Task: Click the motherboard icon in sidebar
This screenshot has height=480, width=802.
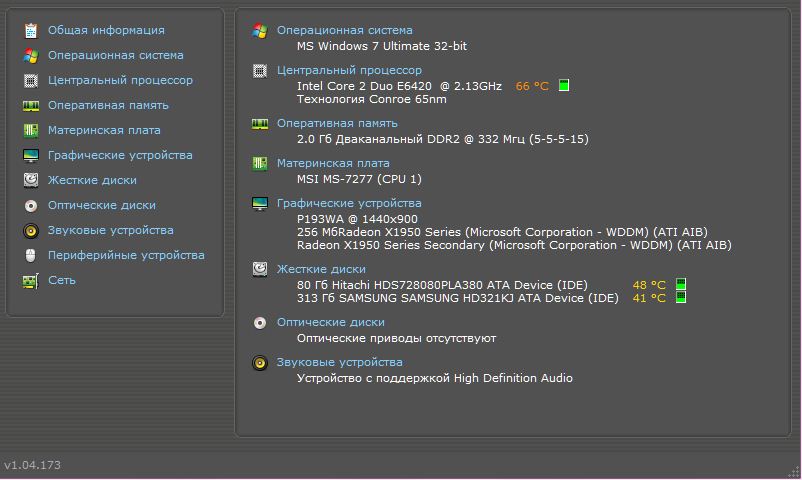Action: point(30,131)
